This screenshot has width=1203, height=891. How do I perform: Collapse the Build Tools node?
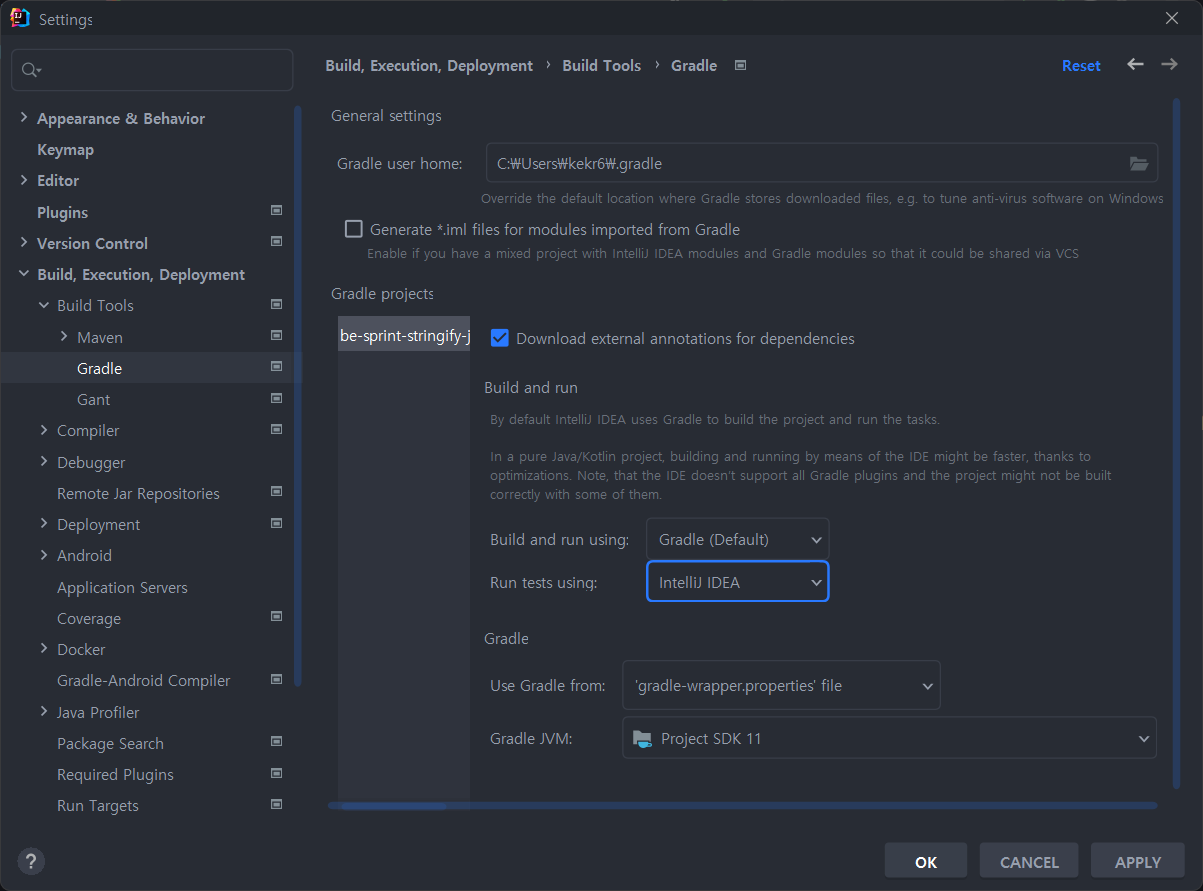pyautogui.click(x=44, y=305)
